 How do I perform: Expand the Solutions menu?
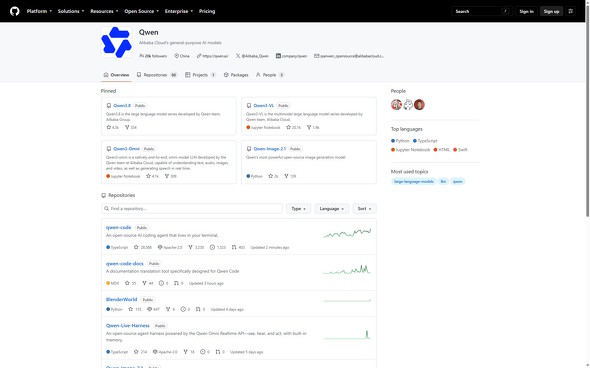pos(71,11)
